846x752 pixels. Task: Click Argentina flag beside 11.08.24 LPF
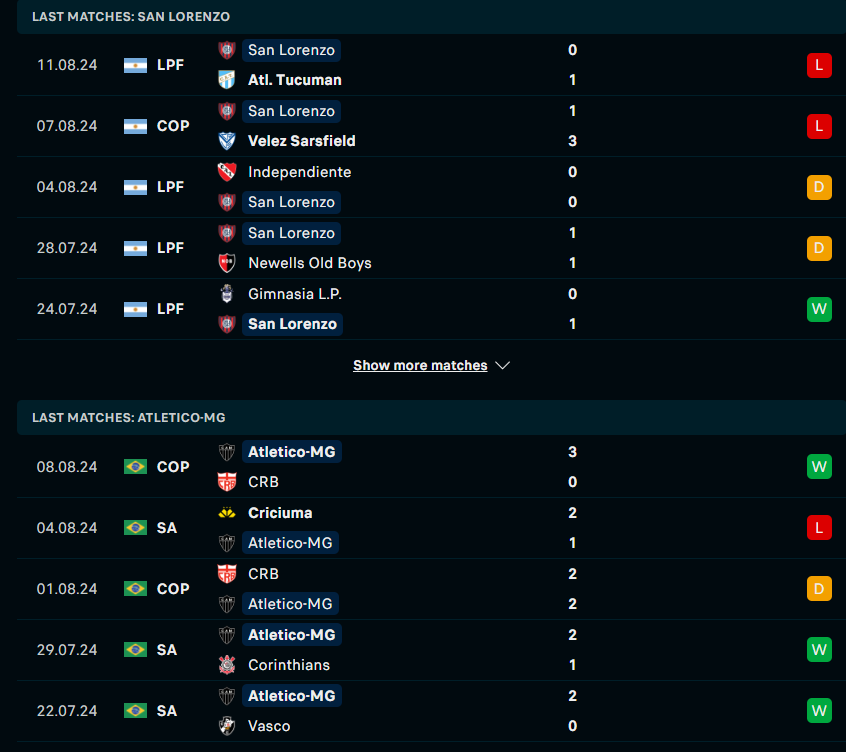[135, 65]
